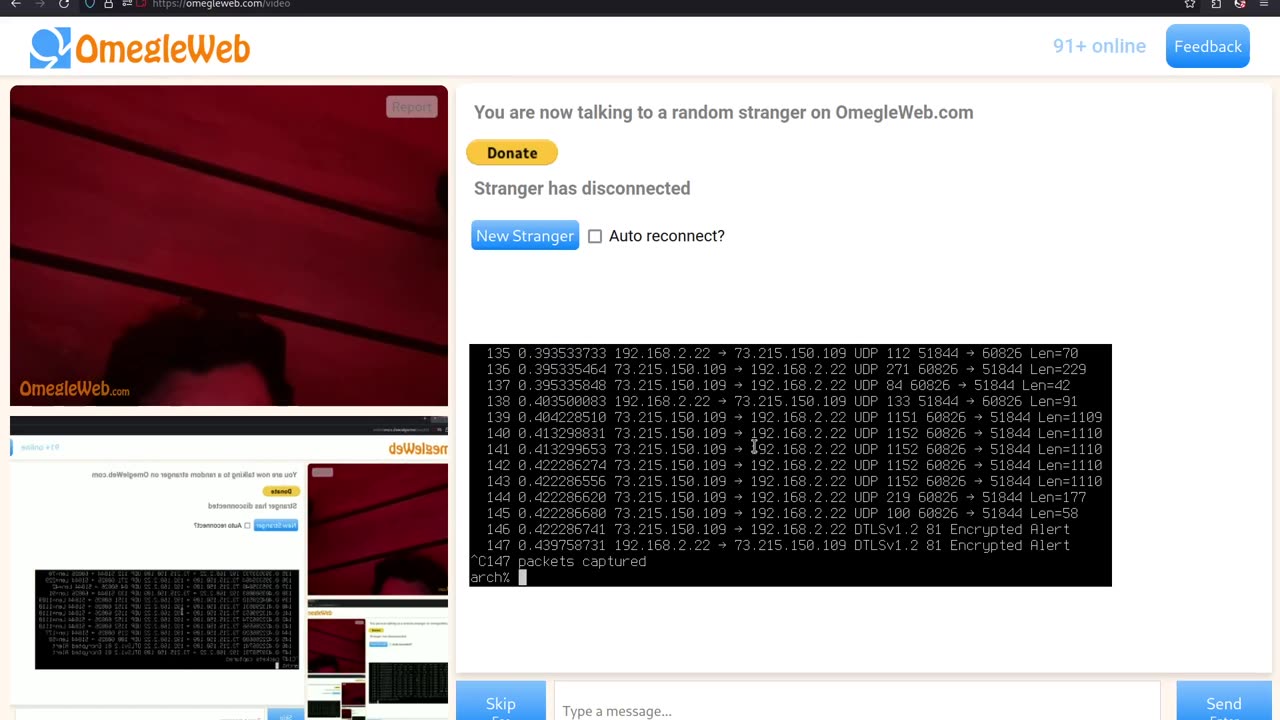The image size is (1280, 720).
Task: Click the Skip button
Action: click(501, 702)
